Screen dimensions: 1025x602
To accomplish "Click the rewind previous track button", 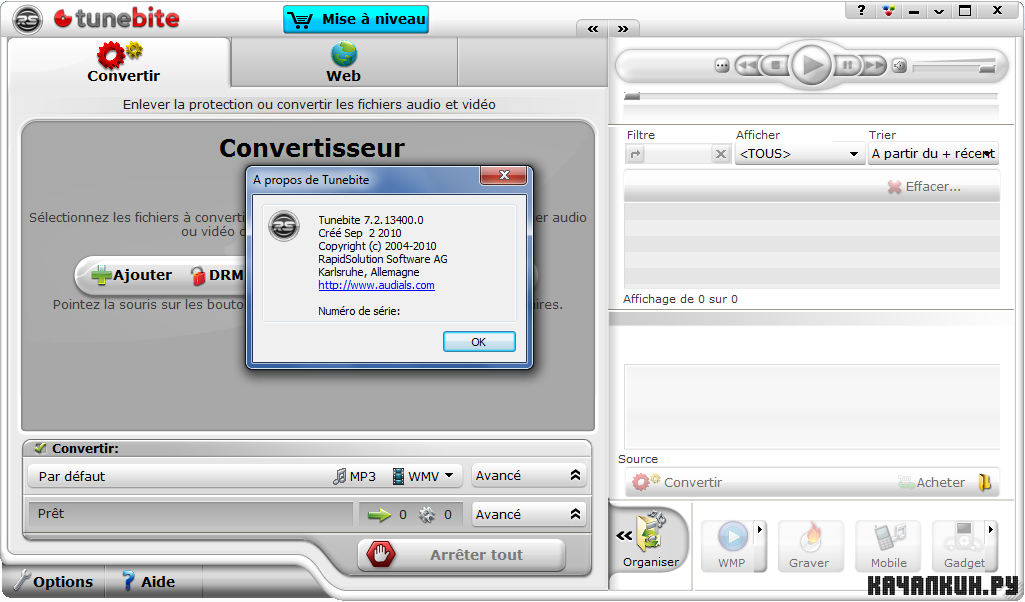I will (x=748, y=65).
